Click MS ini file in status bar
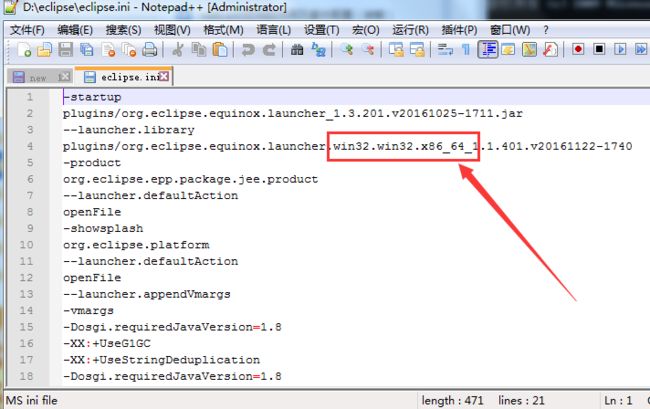Screen dimensions: 650x409 coord(32,400)
